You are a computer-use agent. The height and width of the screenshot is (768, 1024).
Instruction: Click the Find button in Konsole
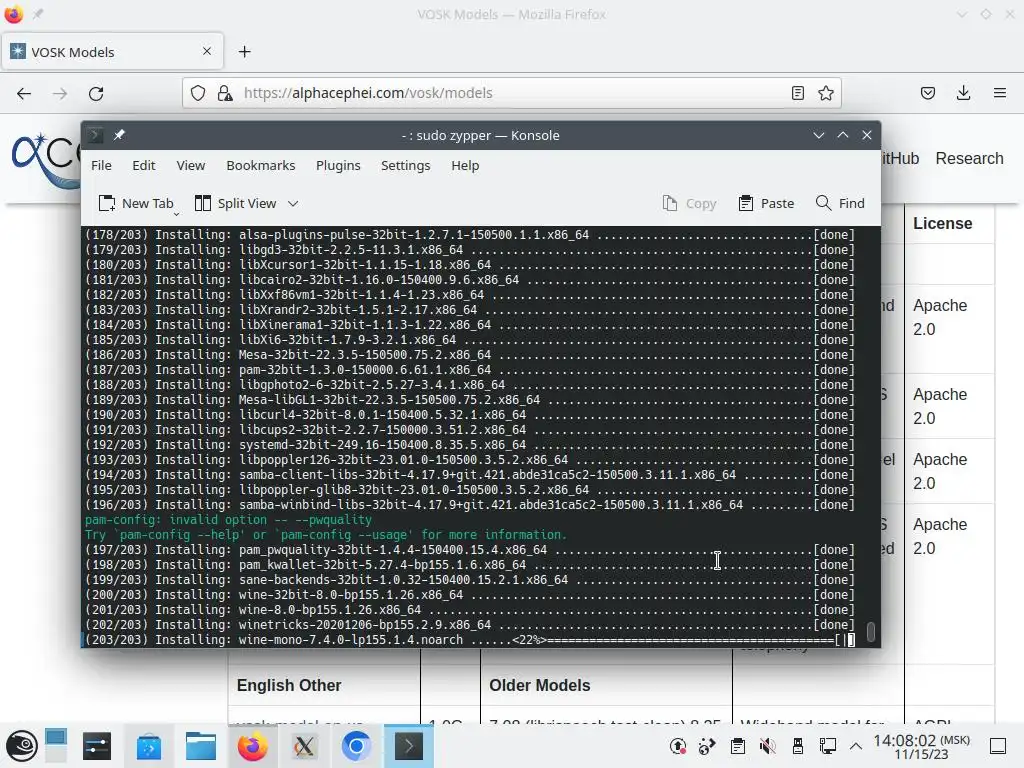tap(840, 203)
